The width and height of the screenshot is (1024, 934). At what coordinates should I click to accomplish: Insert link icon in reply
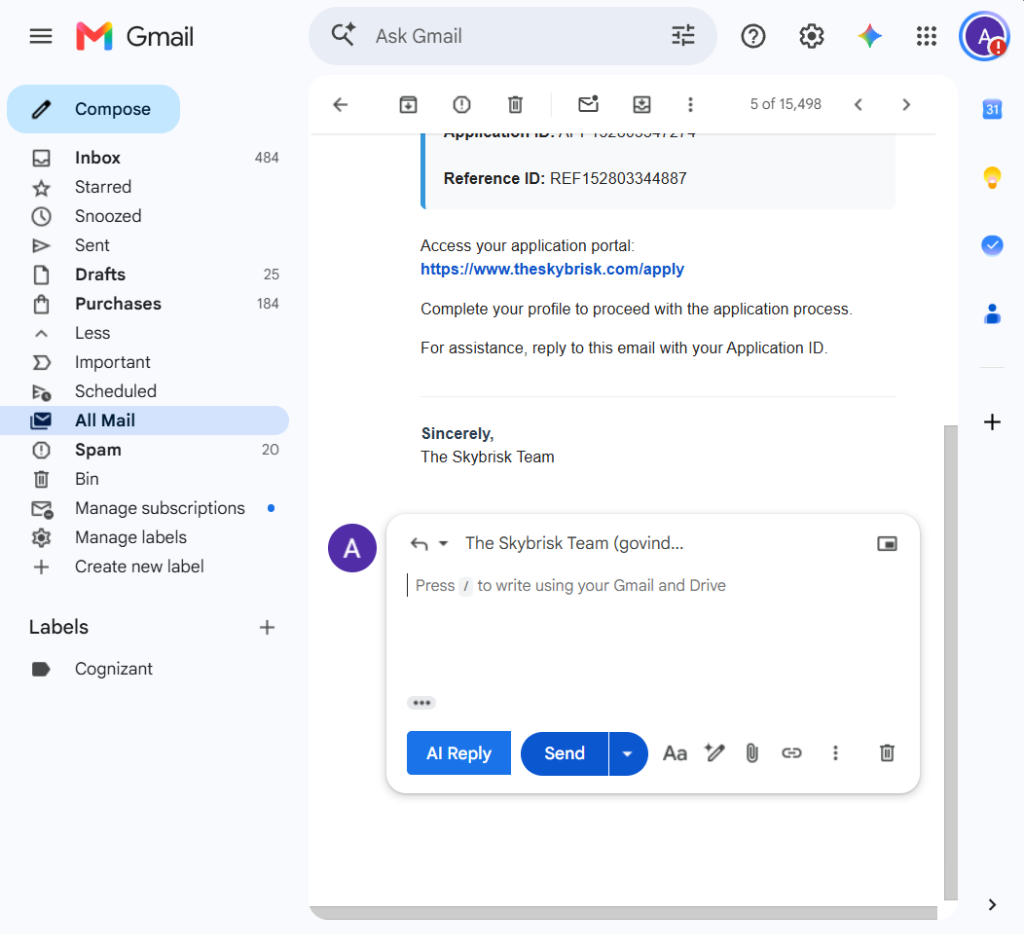coord(792,753)
